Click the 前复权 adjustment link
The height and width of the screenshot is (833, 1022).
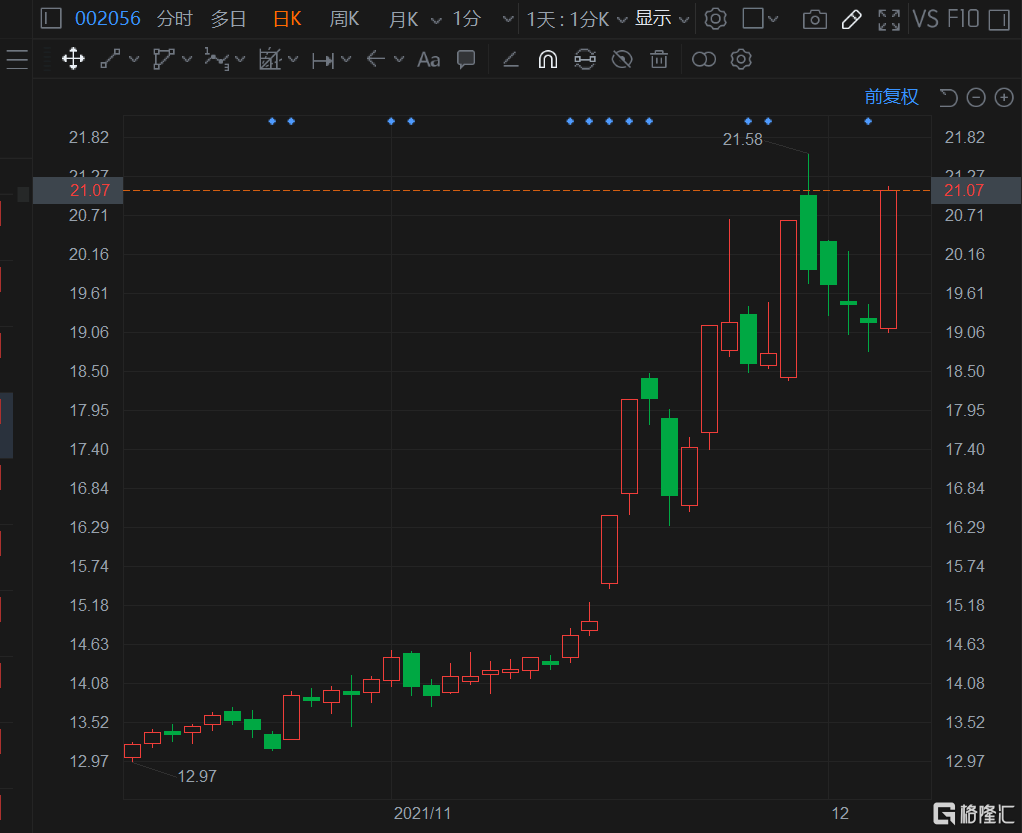click(892, 97)
